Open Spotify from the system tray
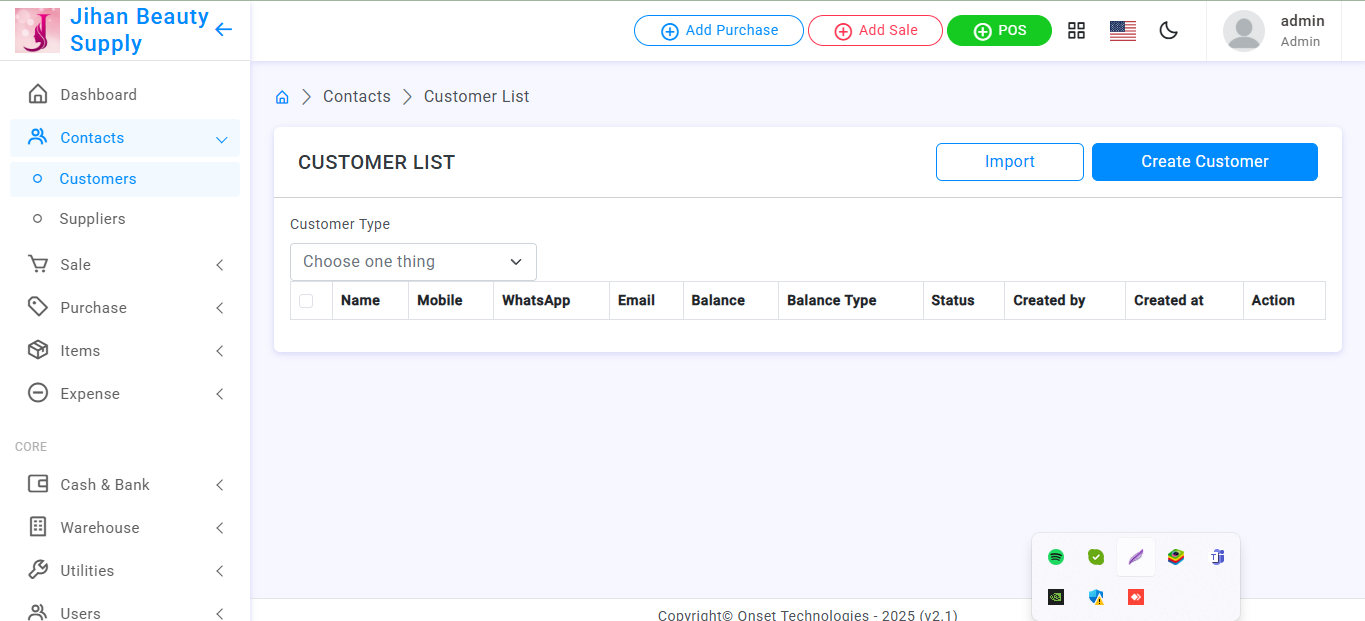The image size is (1365, 621). 1056,557
